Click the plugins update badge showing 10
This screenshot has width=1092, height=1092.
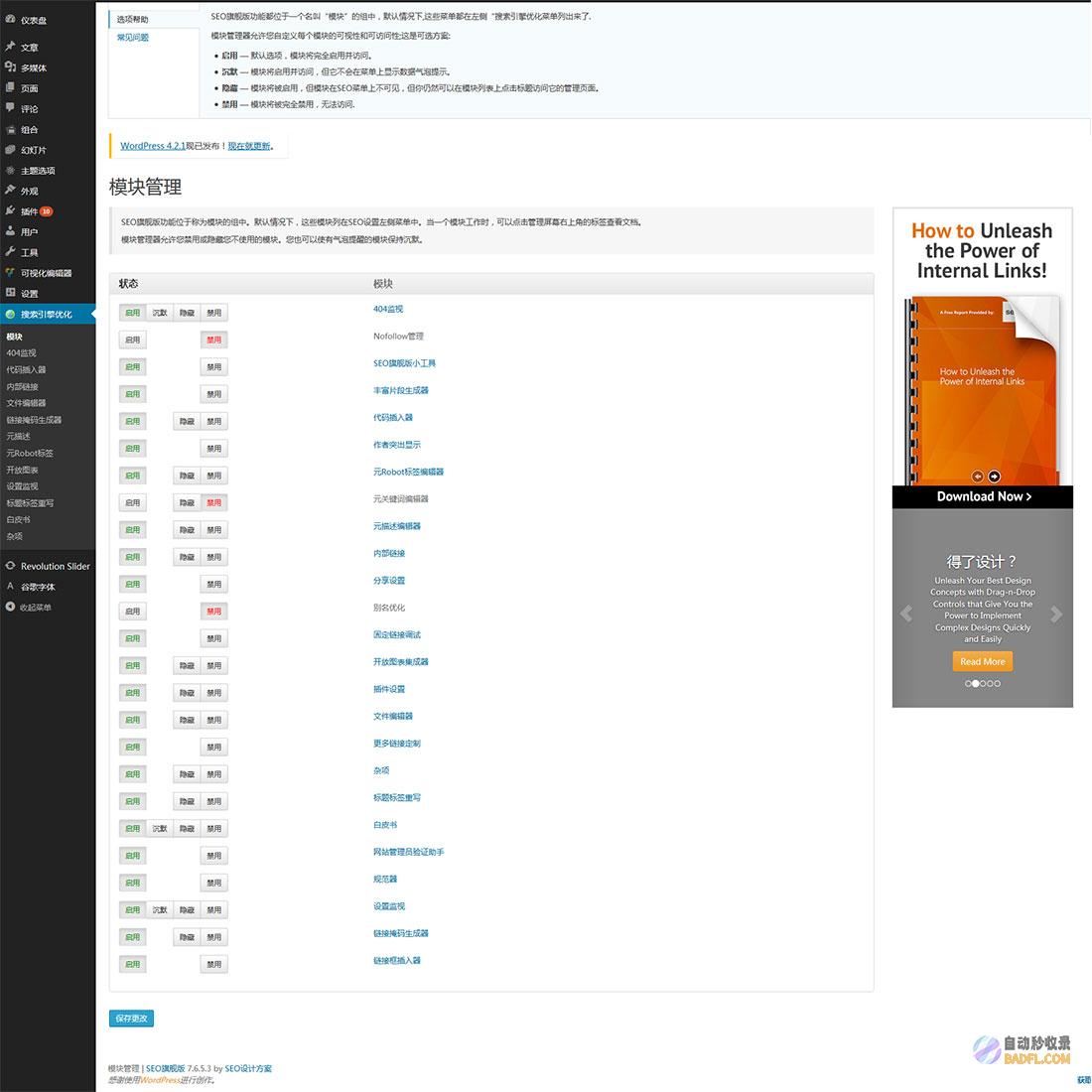coord(46,211)
